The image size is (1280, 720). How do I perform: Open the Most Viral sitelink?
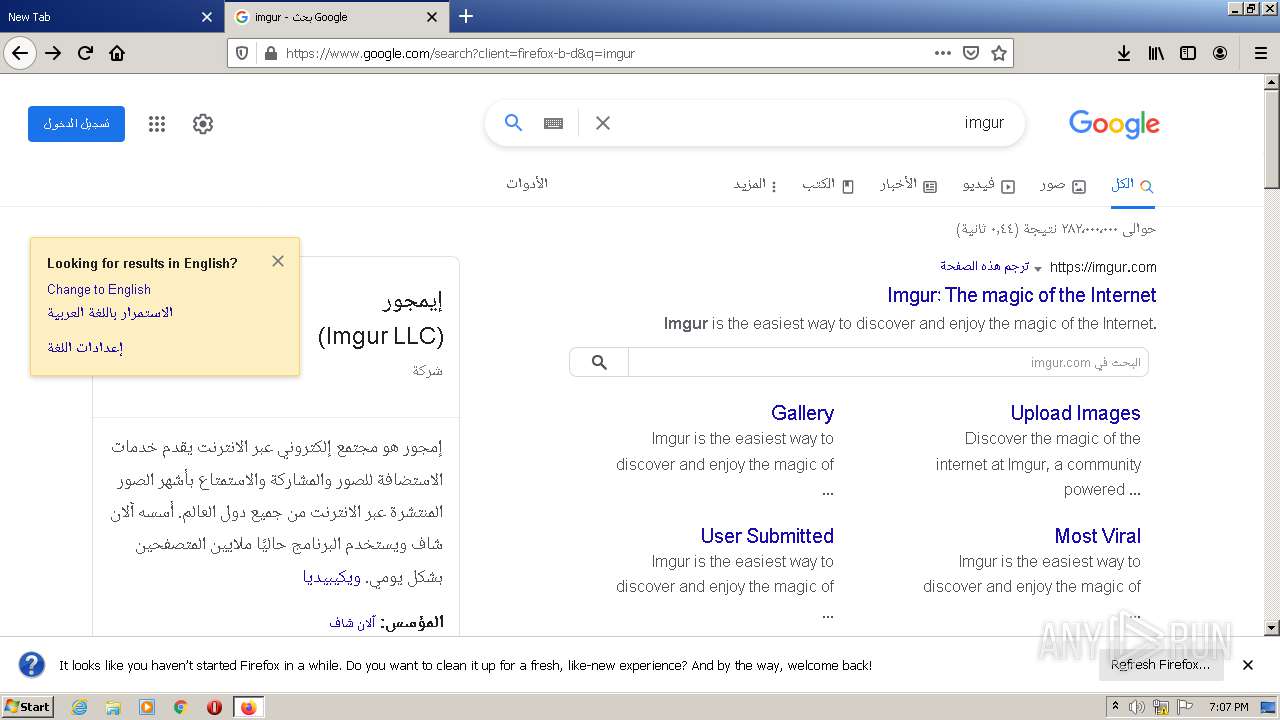[x=1097, y=536]
